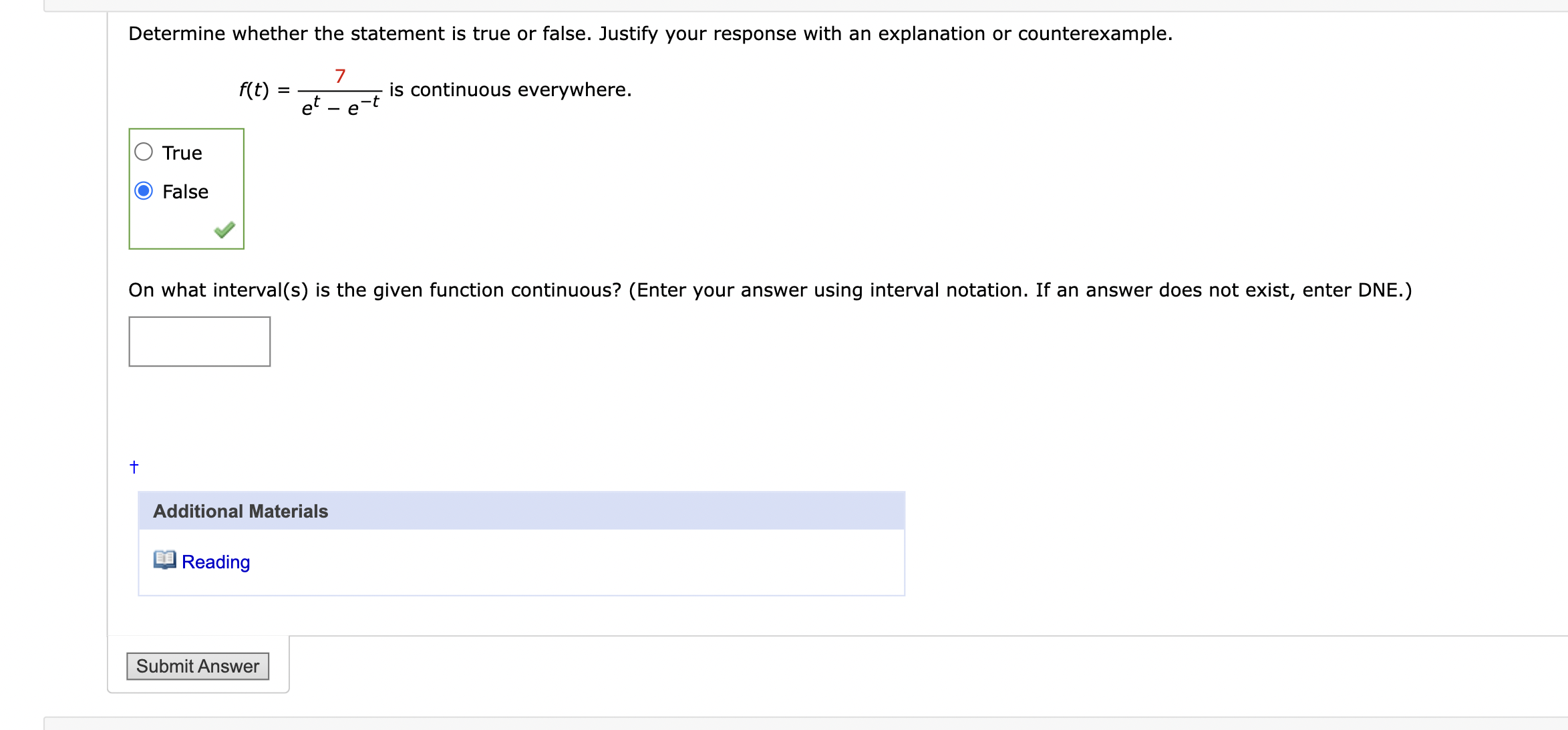
Task: Select the True radio button
Action: click(x=144, y=152)
